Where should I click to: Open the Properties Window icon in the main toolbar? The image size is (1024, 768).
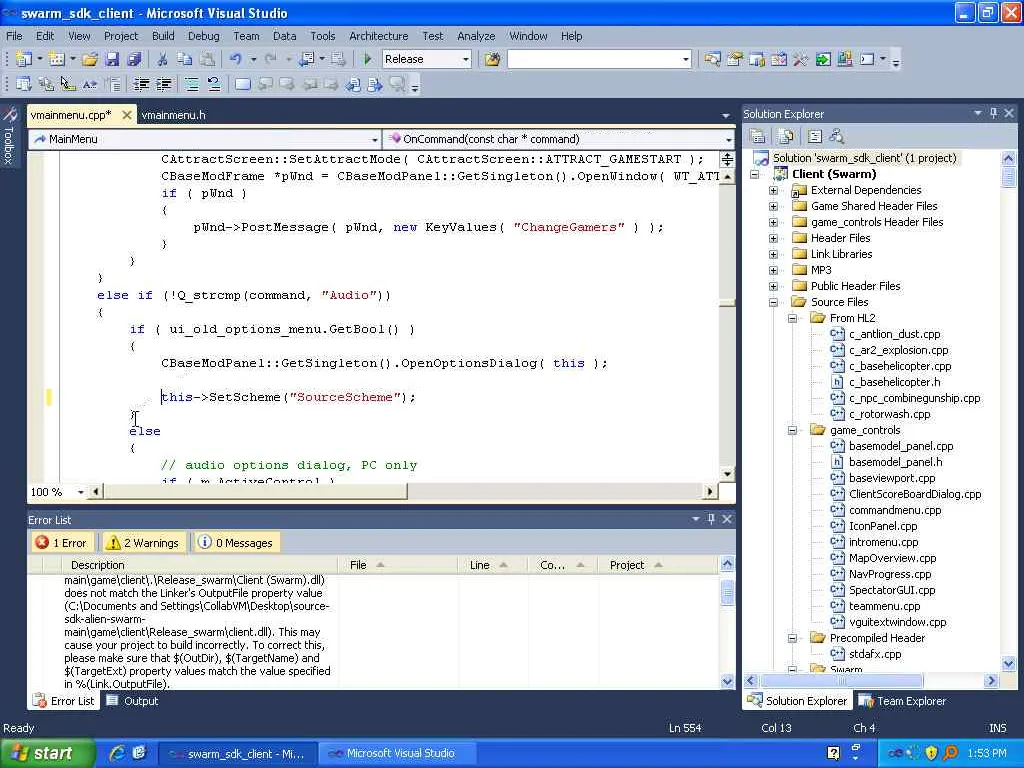(735, 59)
